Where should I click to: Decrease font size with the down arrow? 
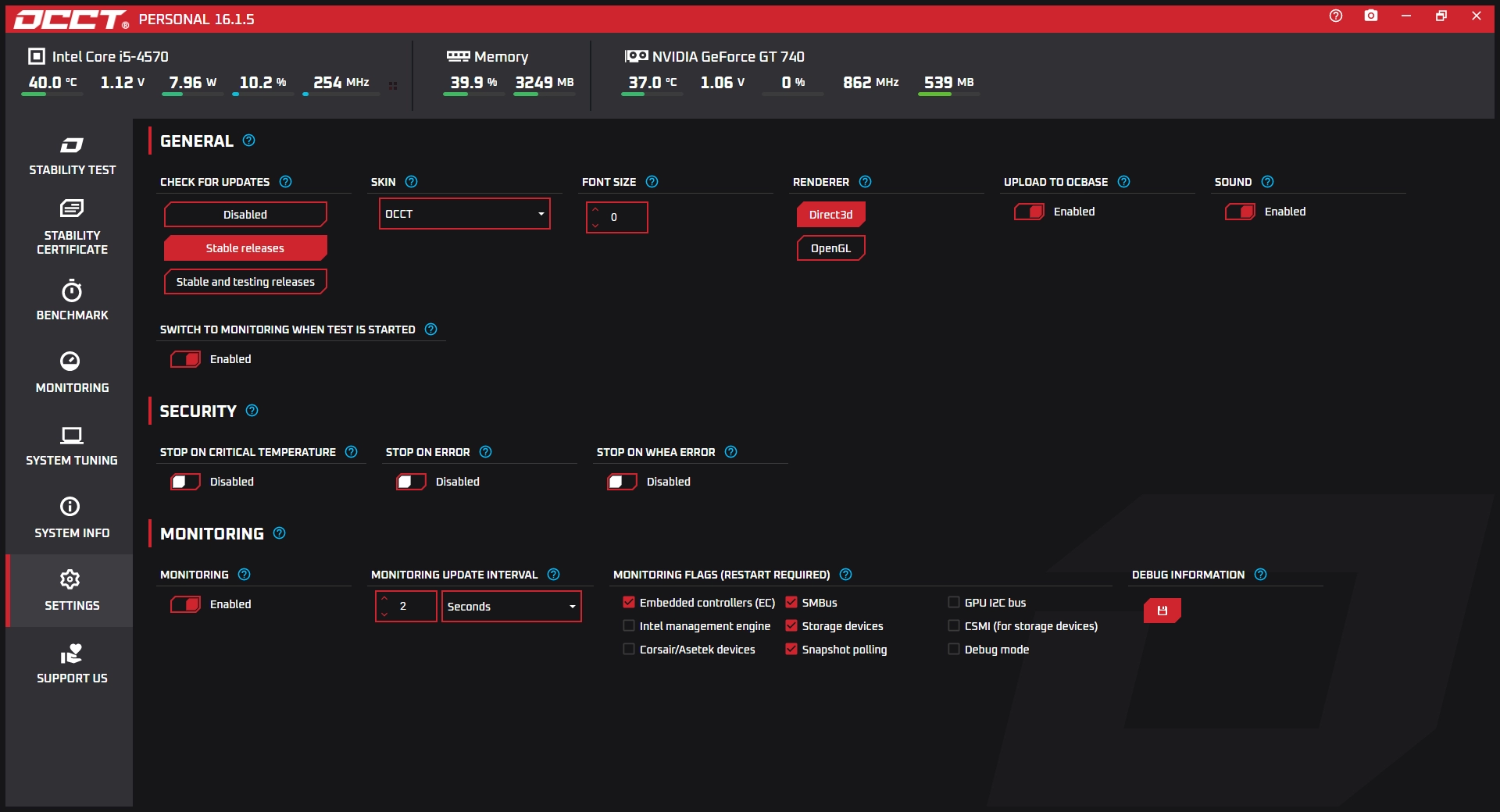point(595,226)
